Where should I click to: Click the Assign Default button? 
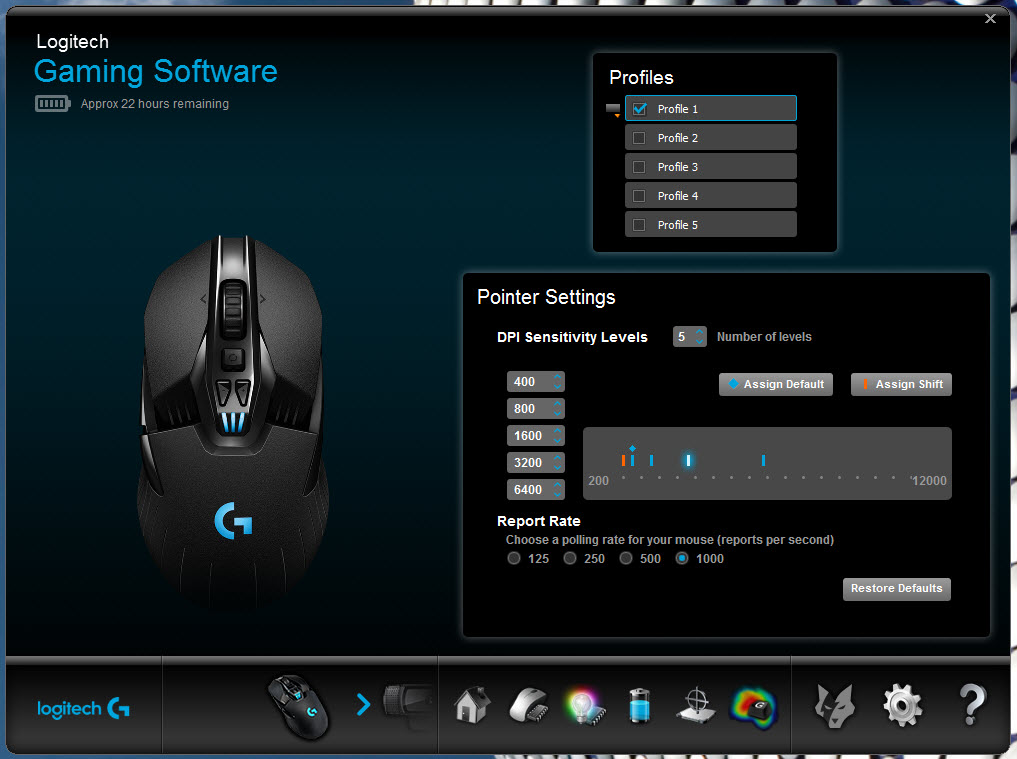tap(776, 384)
